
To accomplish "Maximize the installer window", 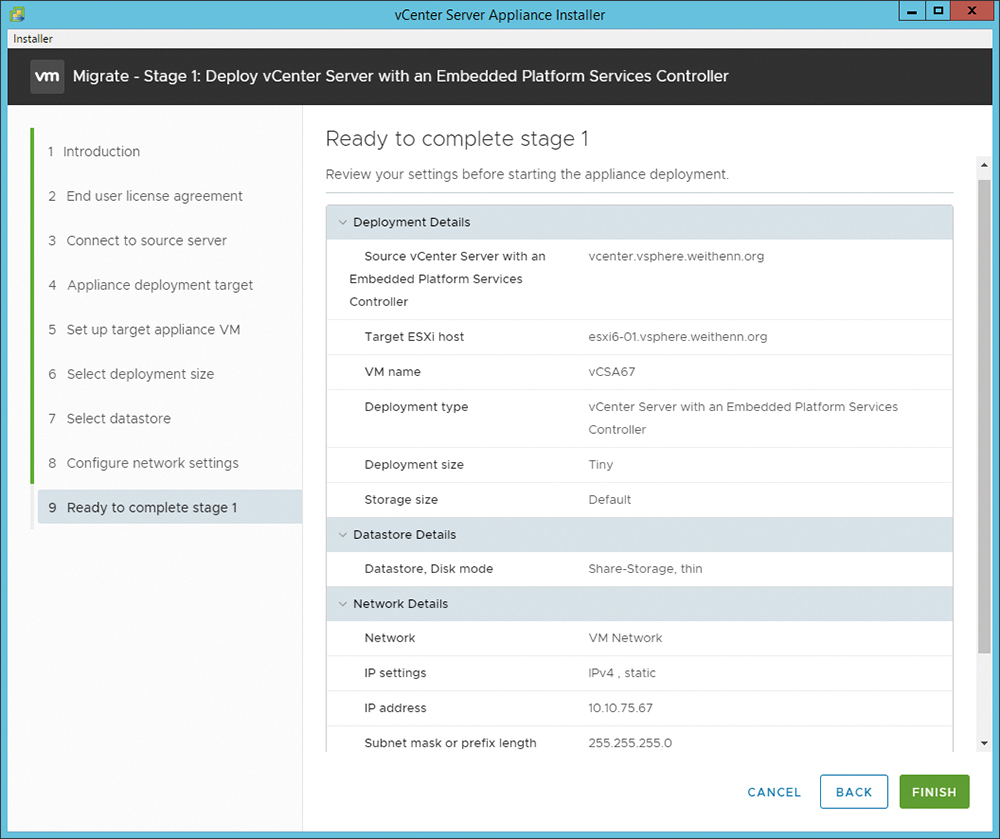I will (938, 11).
